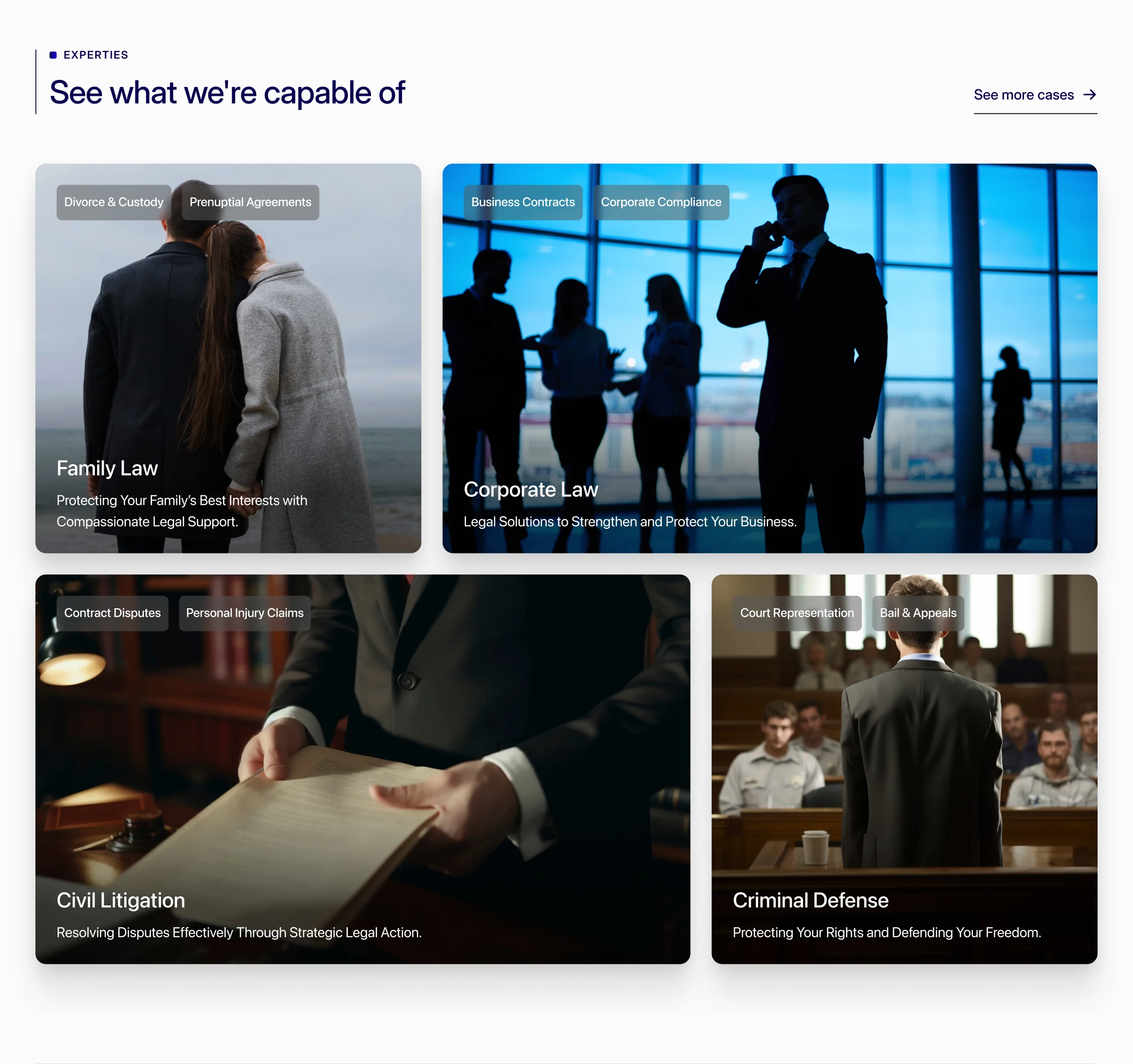This screenshot has height=1064, width=1133.
Task: Open the Civil Litigation card title
Action: click(121, 900)
